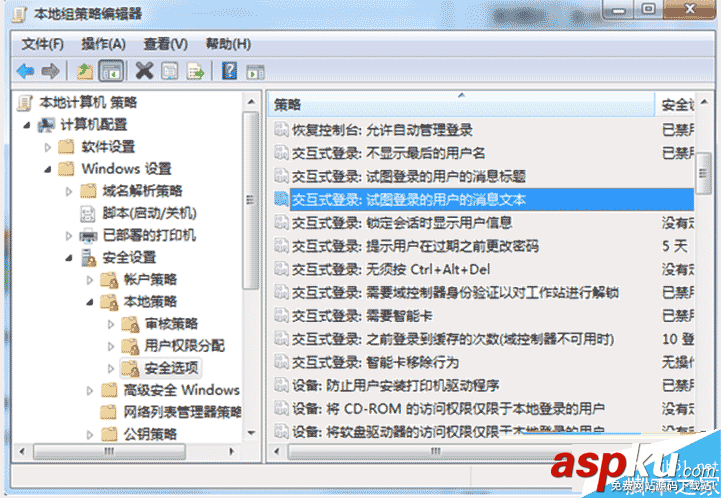The width and height of the screenshot is (721, 498).
Task: Collapse the 计算机配置 node
Action: tap(27, 125)
